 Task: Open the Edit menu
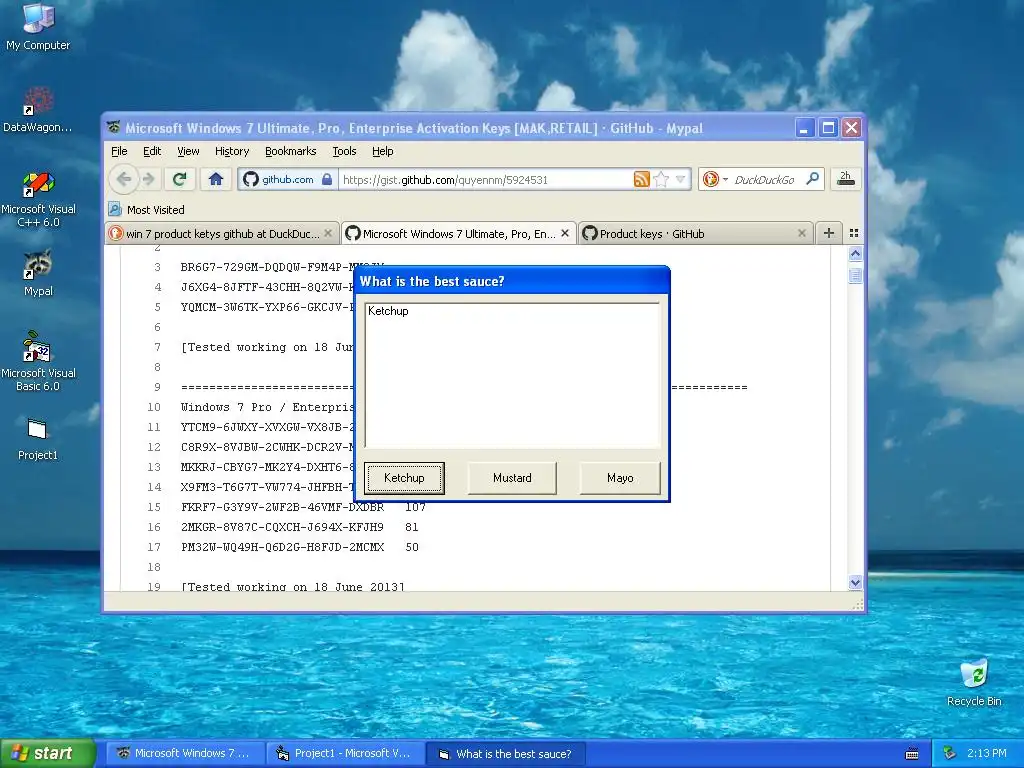152,151
